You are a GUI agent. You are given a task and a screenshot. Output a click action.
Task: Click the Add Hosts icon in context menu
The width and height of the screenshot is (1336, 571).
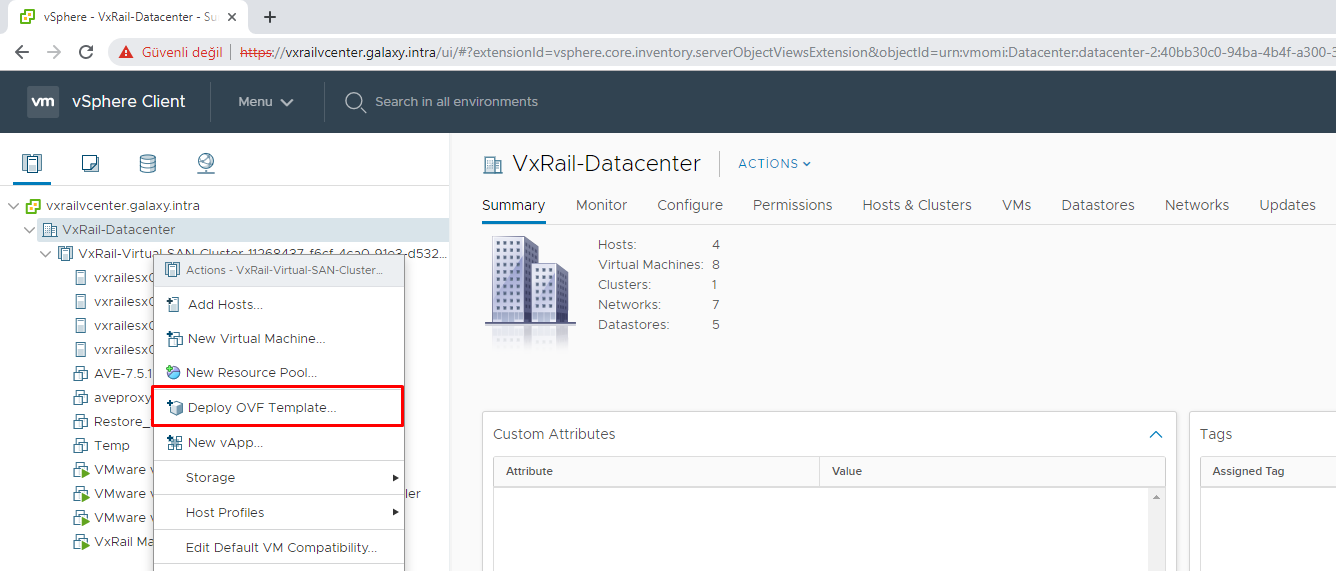174,305
